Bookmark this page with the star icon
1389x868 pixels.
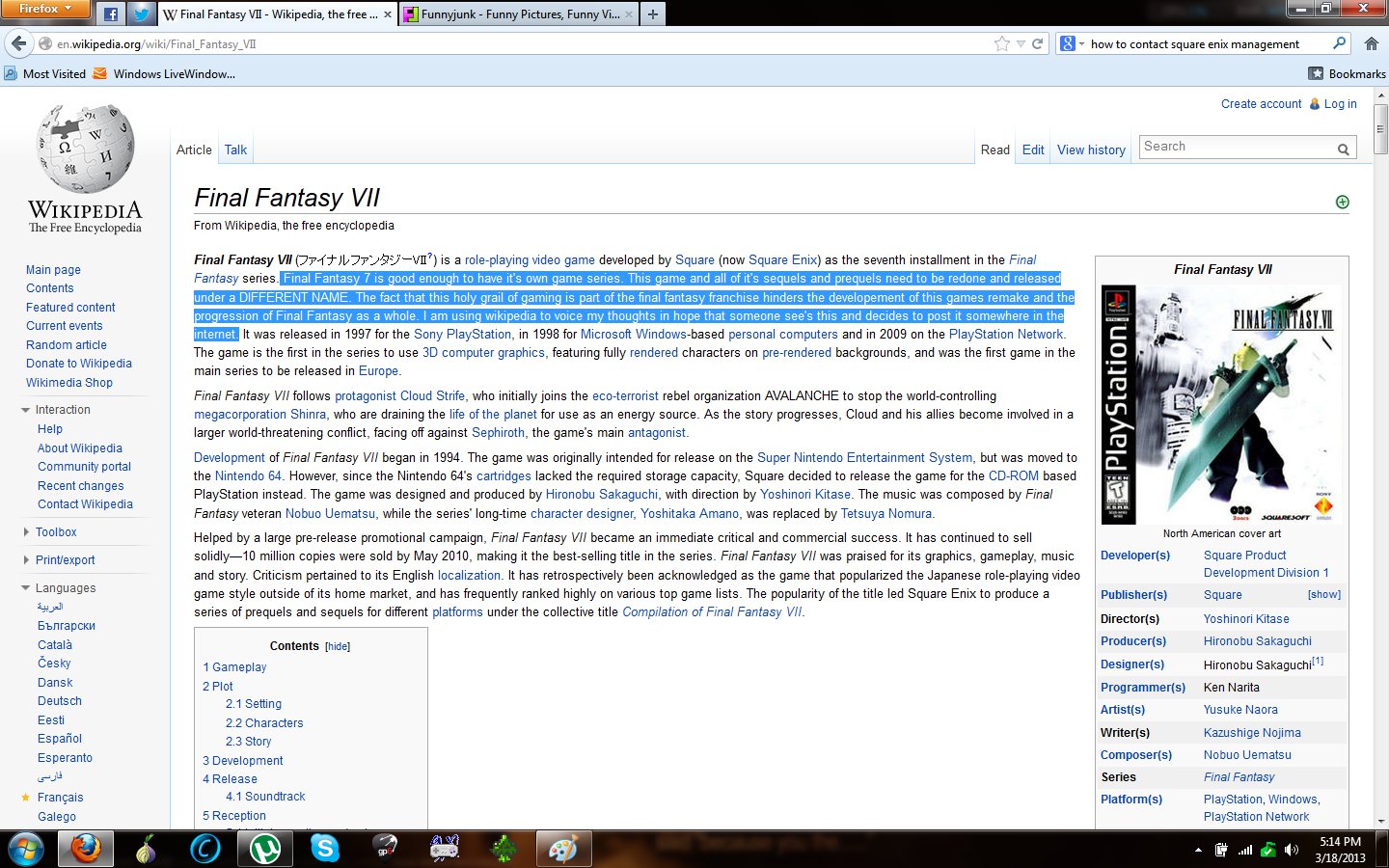click(x=1002, y=43)
